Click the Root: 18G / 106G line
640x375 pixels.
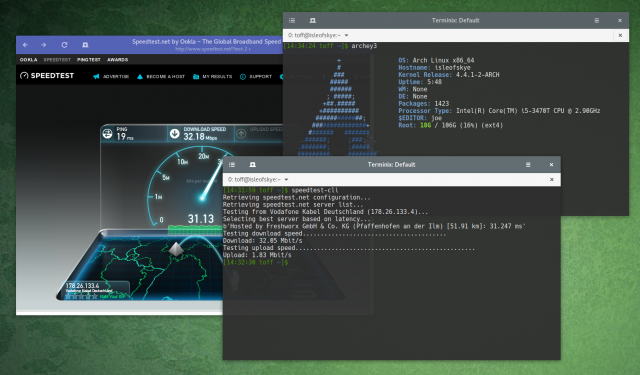click(451, 125)
